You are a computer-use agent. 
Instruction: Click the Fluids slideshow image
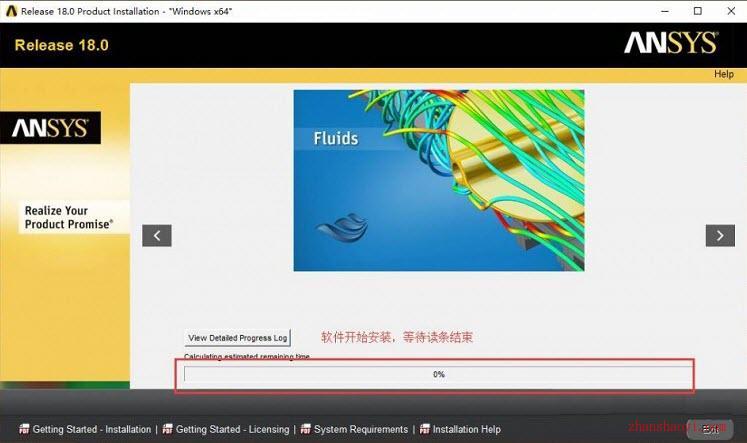pos(439,181)
